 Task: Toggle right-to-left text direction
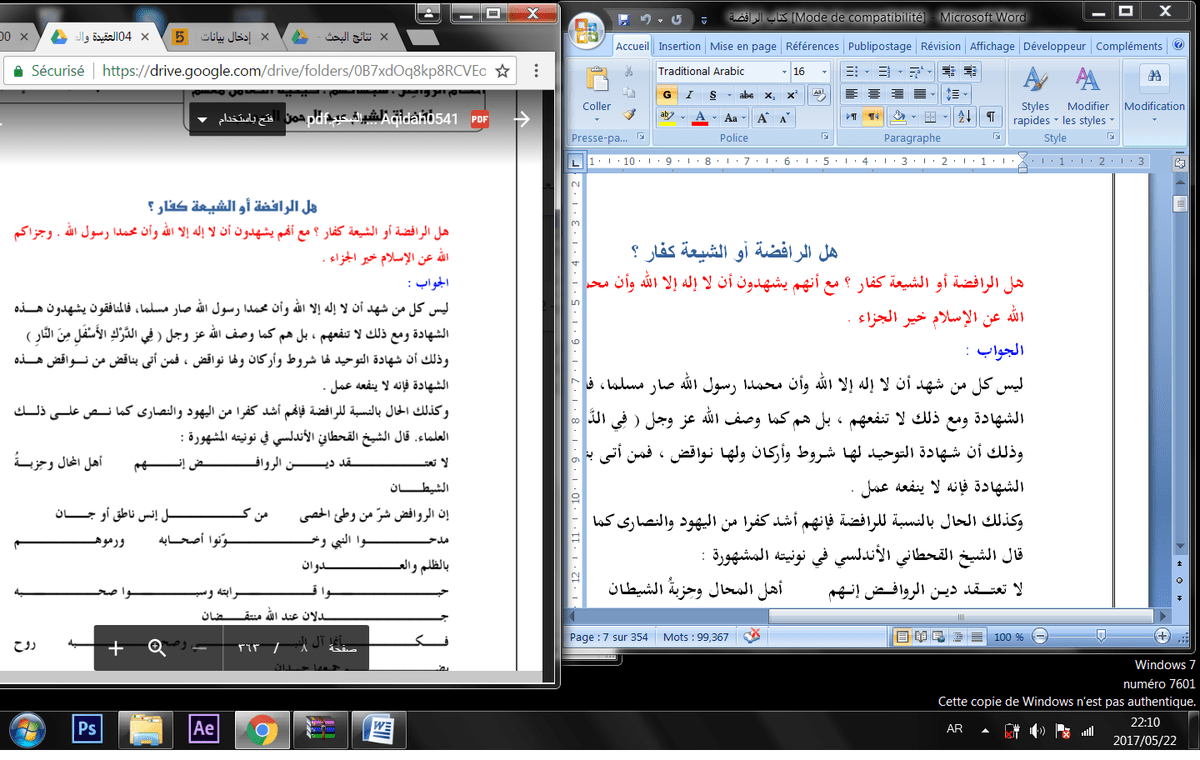[x=873, y=117]
